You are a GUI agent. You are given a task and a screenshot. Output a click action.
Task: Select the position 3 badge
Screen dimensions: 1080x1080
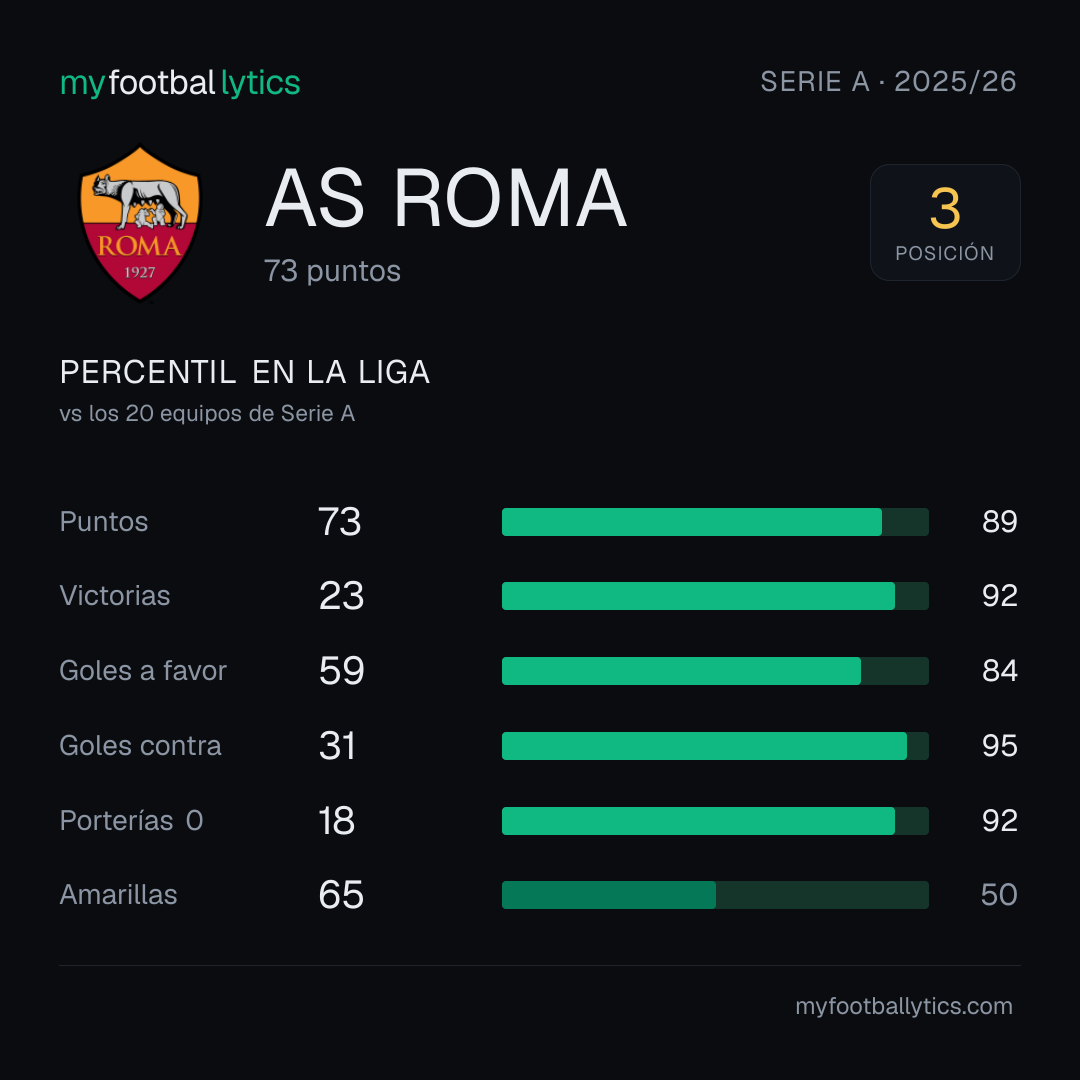(945, 222)
